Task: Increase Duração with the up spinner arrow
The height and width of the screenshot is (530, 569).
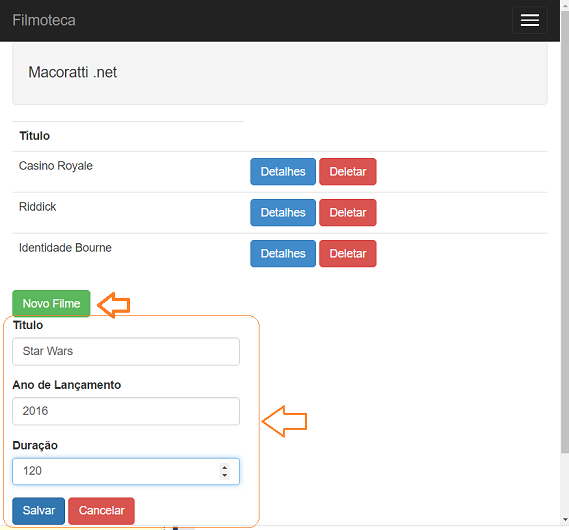Action: click(x=225, y=468)
